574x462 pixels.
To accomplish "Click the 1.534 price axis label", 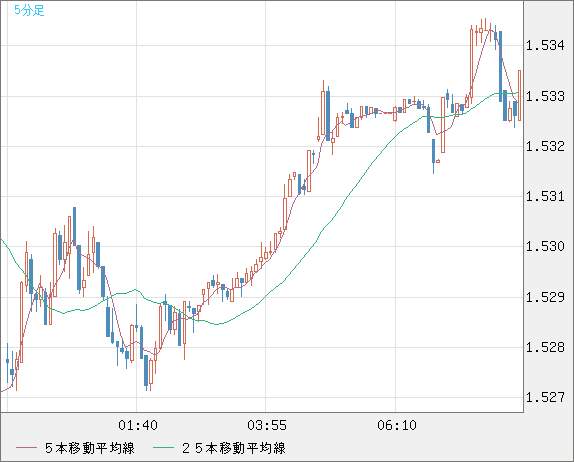I will click(x=545, y=45).
